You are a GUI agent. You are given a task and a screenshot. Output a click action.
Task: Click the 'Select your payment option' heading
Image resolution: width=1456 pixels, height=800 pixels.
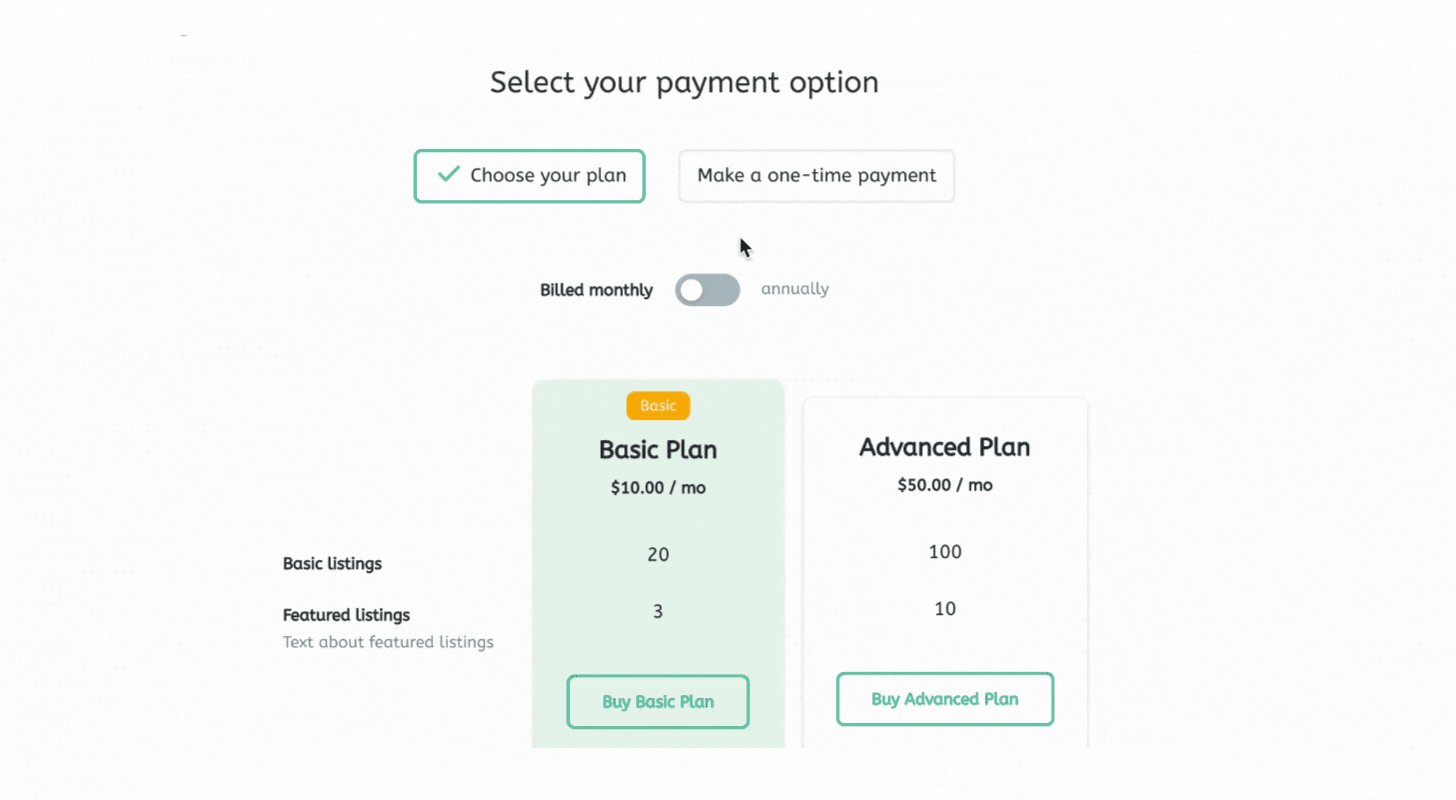tap(684, 82)
